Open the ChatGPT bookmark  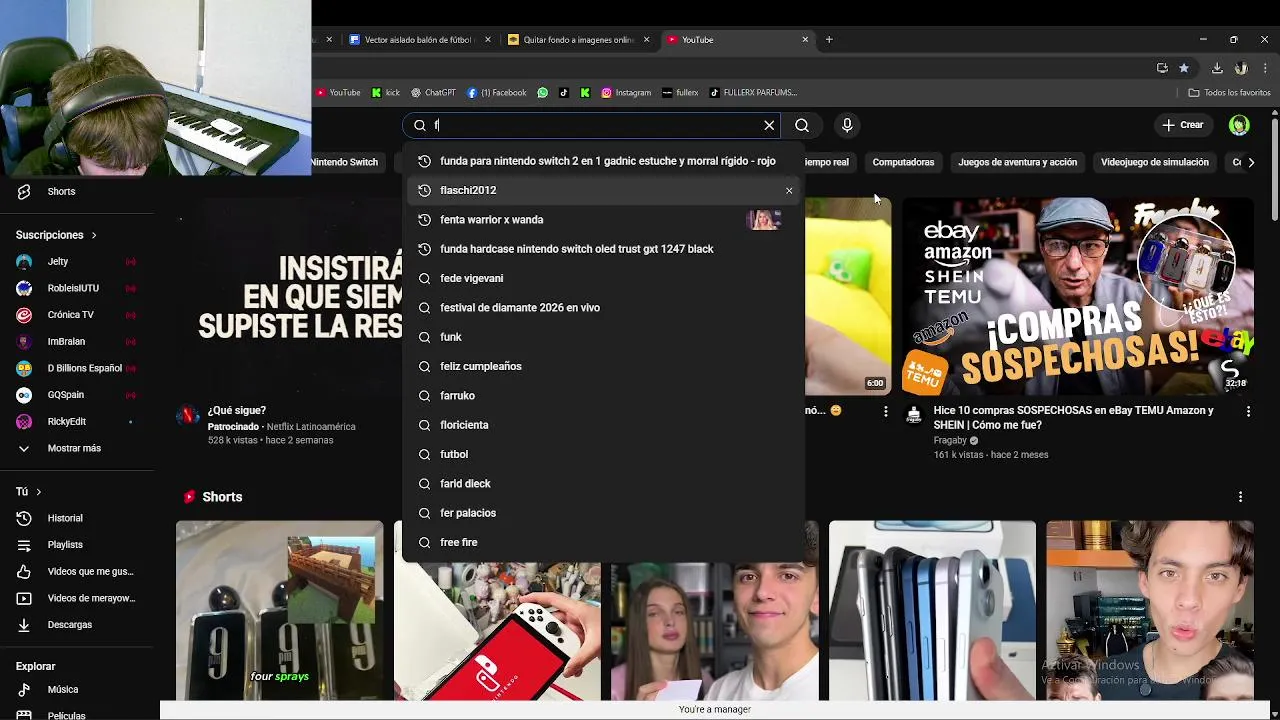(433, 93)
